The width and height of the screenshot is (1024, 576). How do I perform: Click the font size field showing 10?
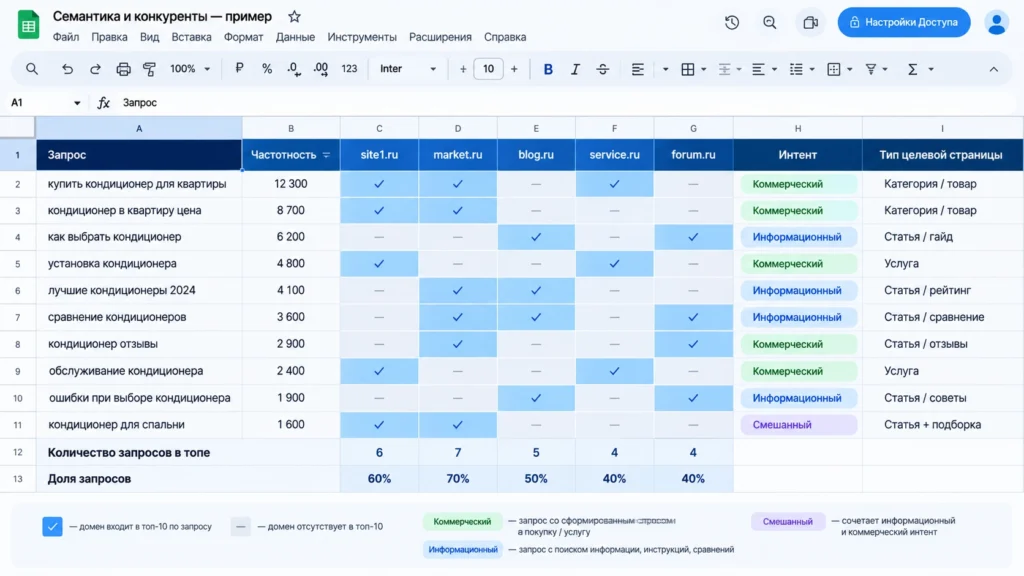(x=488, y=69)
